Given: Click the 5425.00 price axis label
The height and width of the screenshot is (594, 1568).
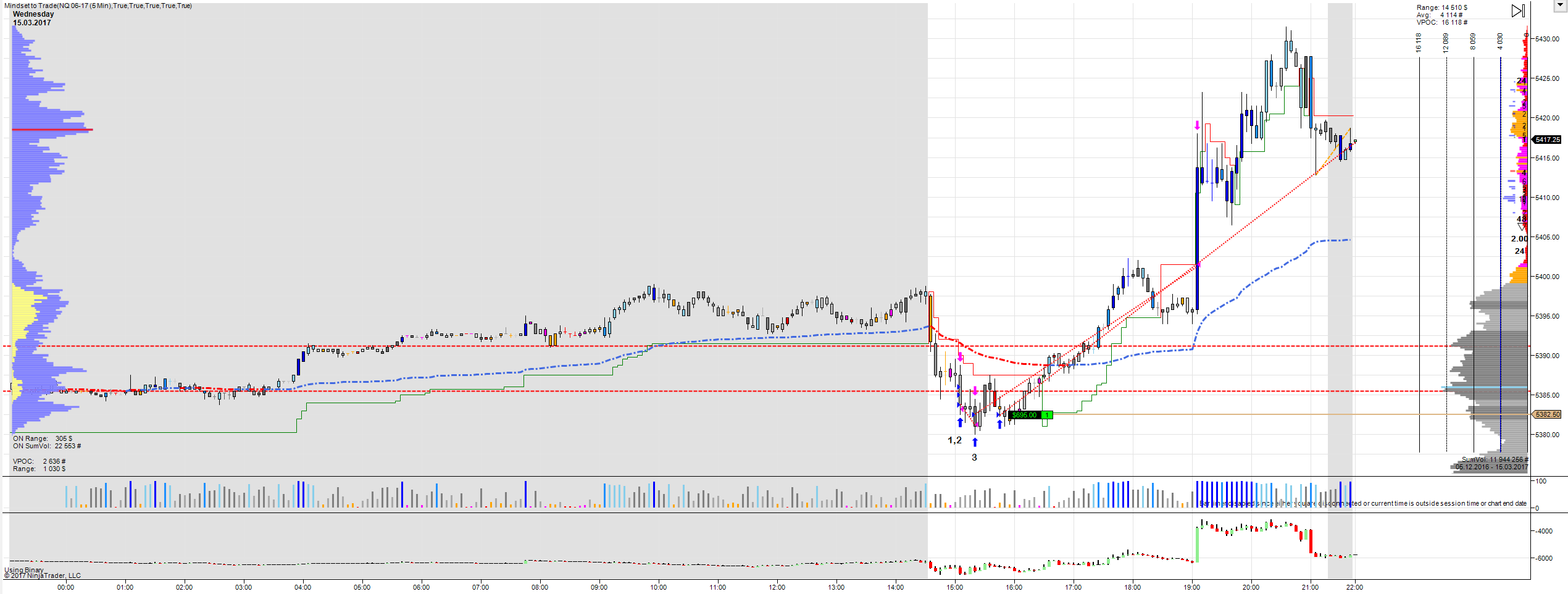Looking at the screenshot, I should 1547,78.
